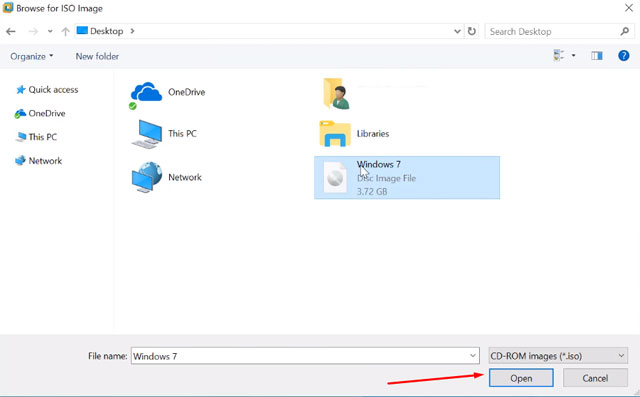
Task: Expand the chevron after Desktop breadcrumb
Action: pyautogui.click(x=132, y=31)
